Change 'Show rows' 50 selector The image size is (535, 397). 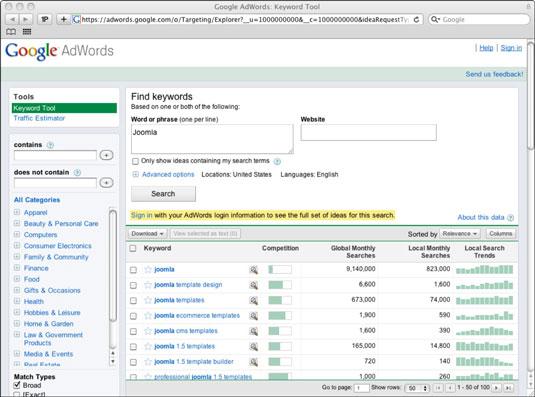tap(416, 388)
